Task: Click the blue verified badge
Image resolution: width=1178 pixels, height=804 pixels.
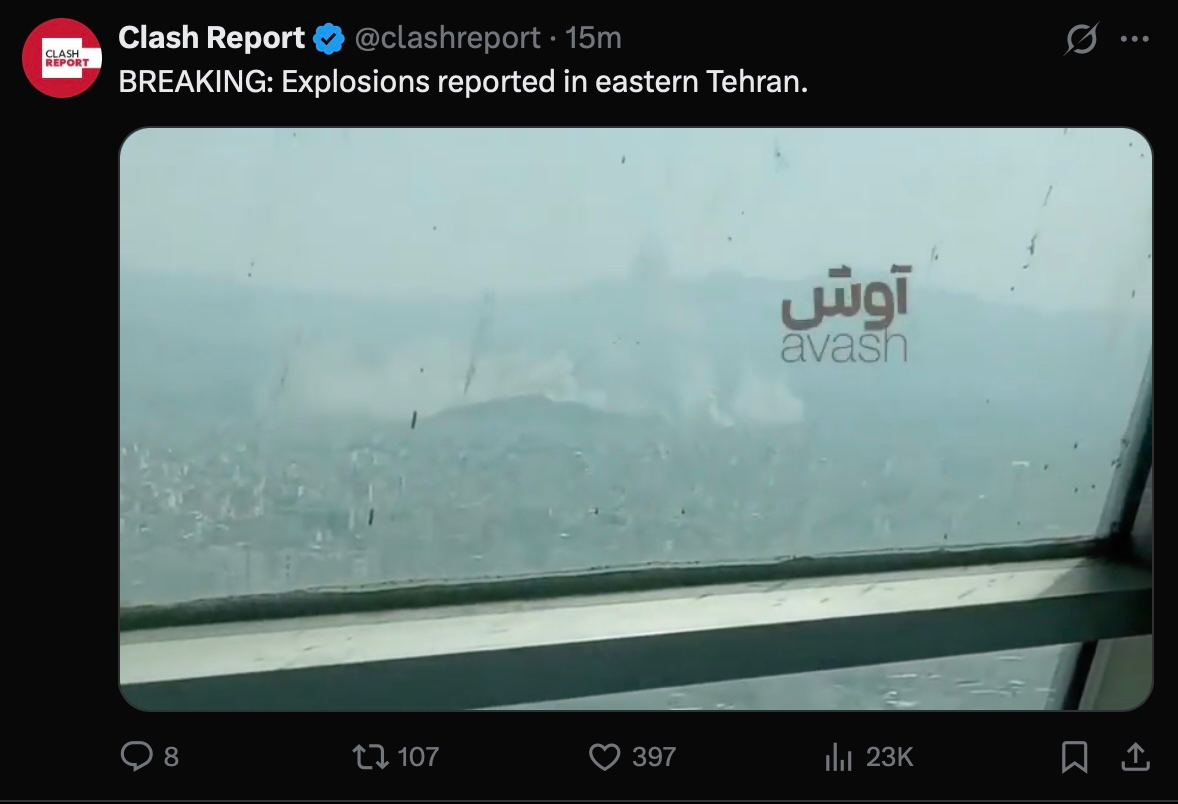Action: point(328,39)
